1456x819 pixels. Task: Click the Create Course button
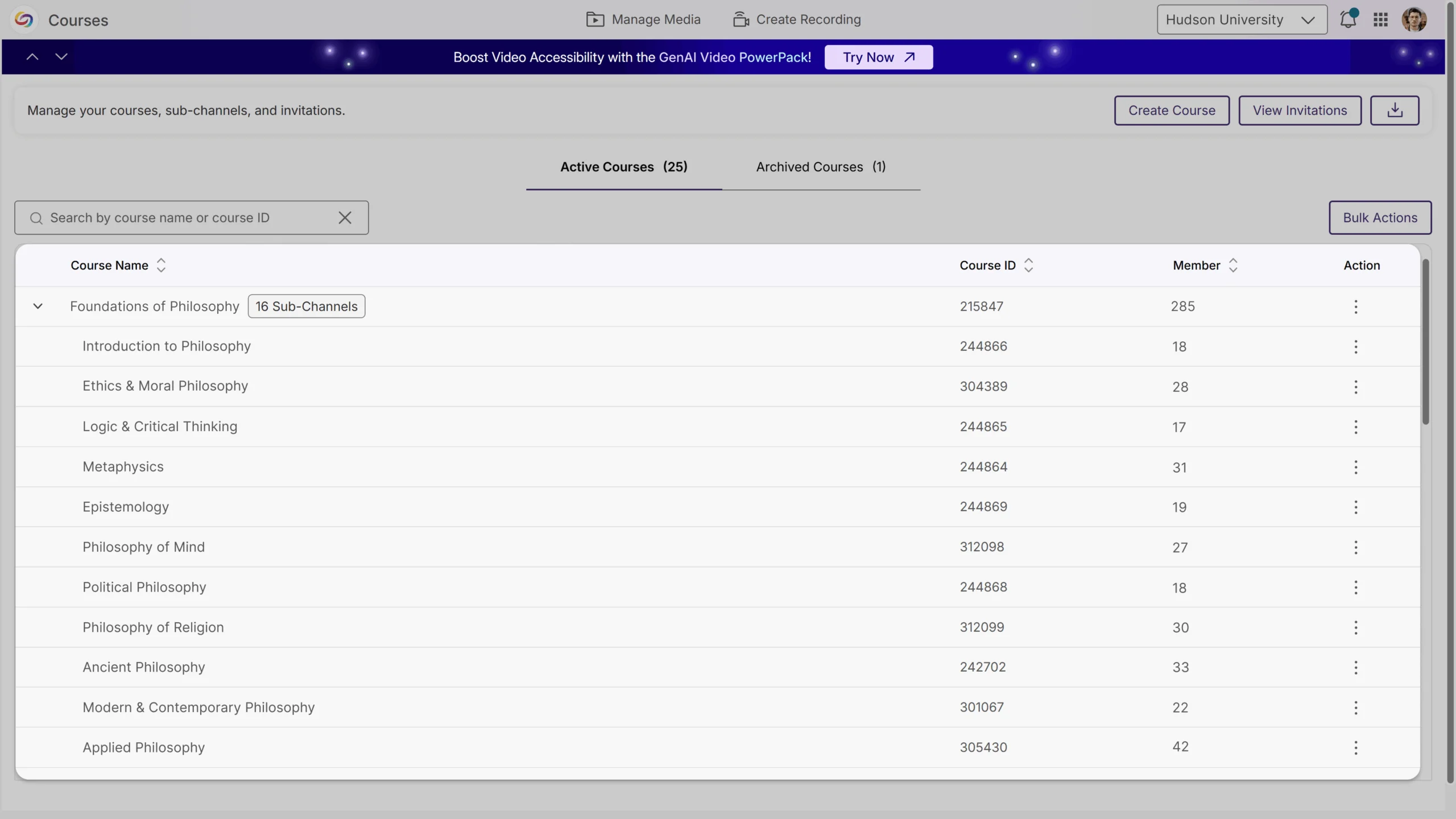(1172, 110)
